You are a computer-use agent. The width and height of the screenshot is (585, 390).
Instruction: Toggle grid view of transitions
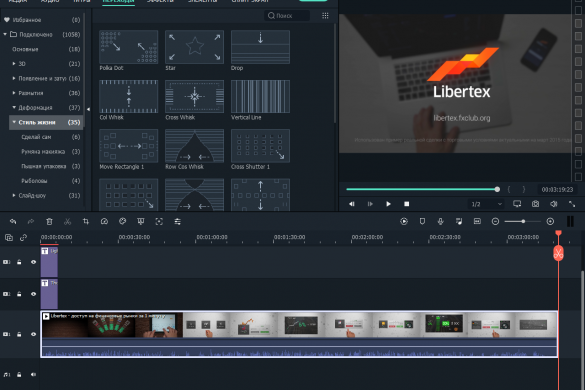(325, 16)
